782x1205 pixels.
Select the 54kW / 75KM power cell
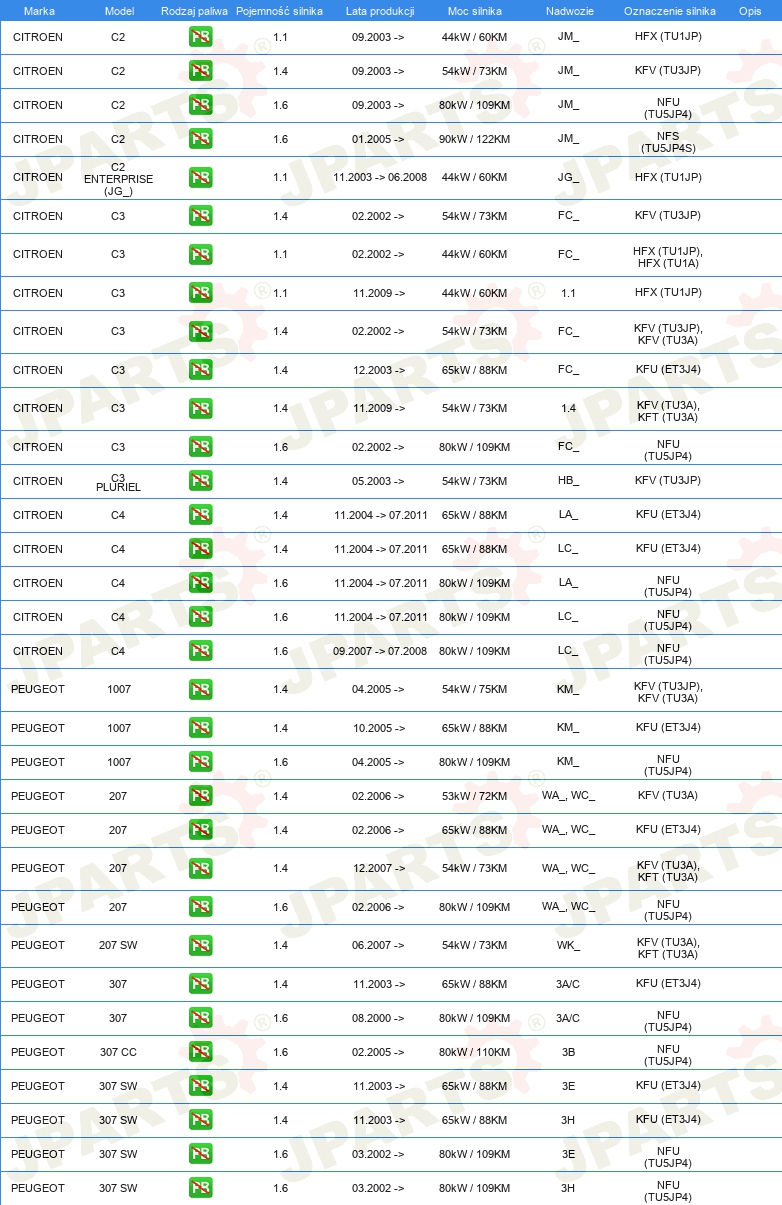click(475, 689)
